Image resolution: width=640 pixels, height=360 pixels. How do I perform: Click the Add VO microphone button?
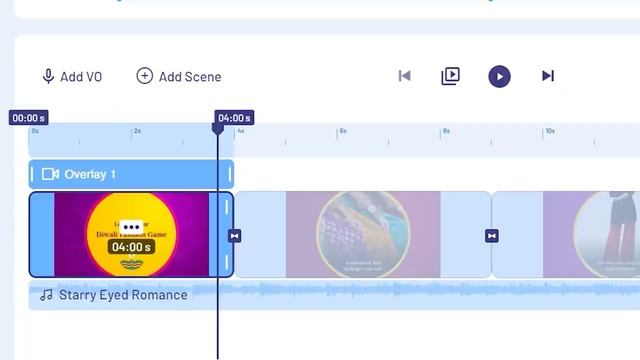(x=72, y=76)
